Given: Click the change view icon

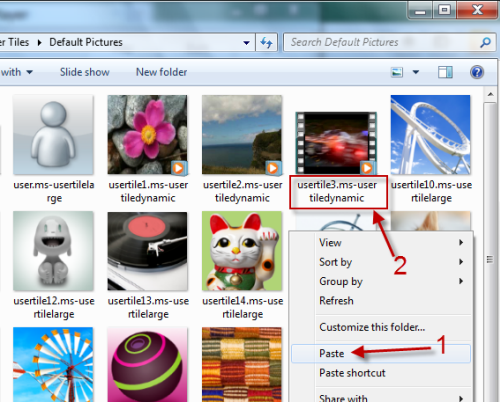Looking at the screenshot, I should click(x=397, y=72).
